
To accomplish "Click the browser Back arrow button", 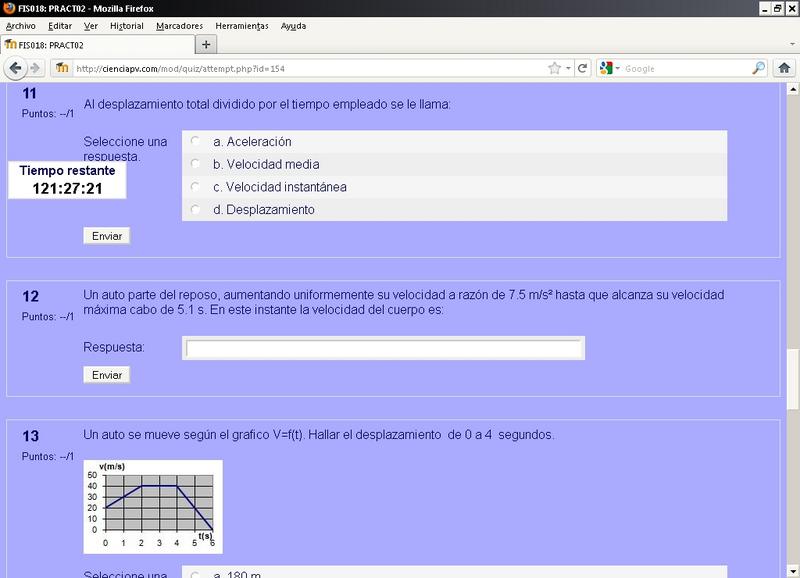I will tap(16, 68).
